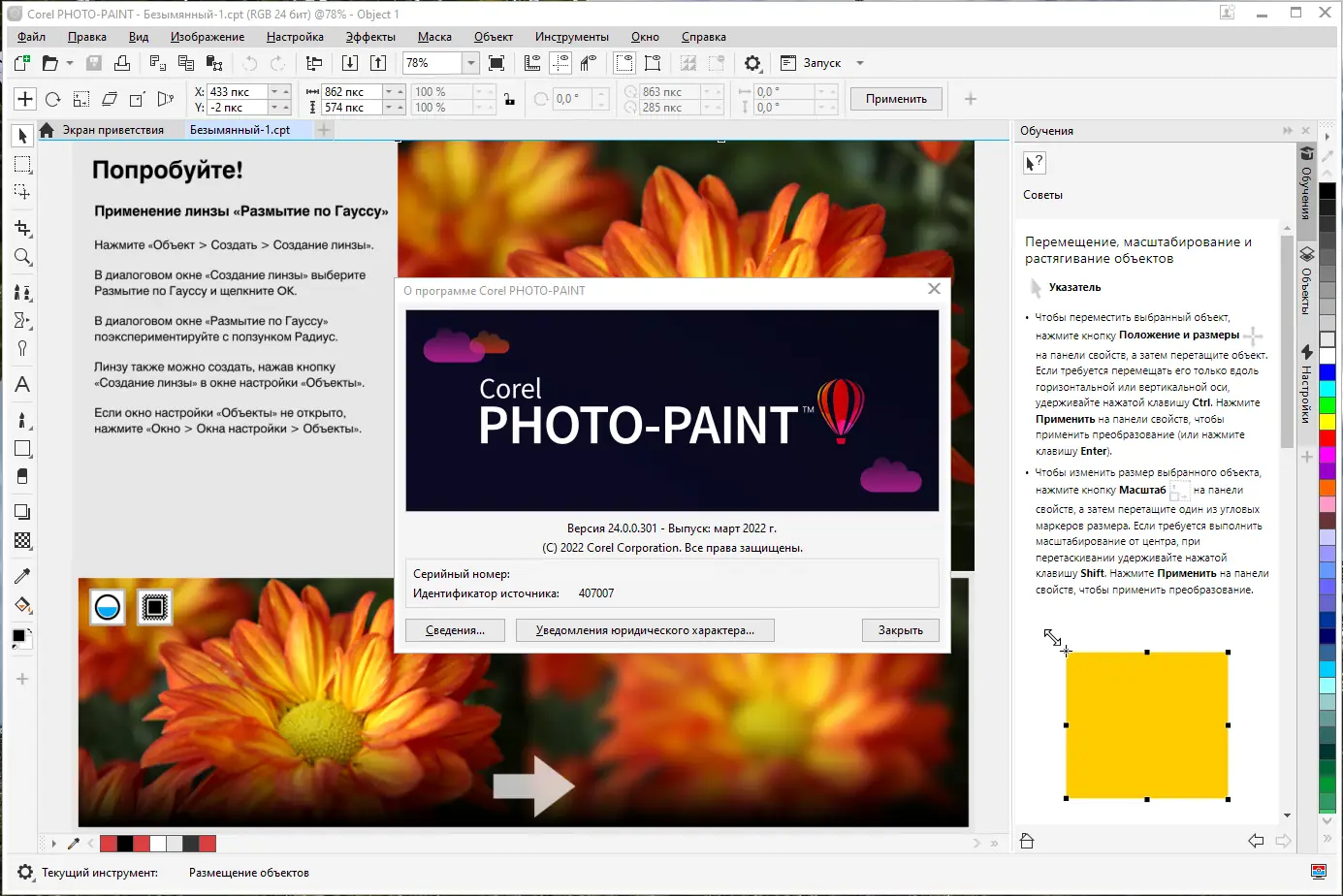Unlock proportional scaling with the lock icon

coord(509,98)
